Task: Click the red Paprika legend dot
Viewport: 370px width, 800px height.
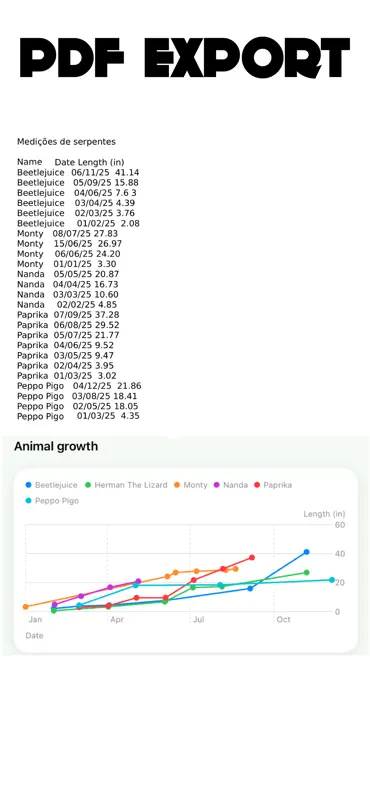Action: click(x=257, y=485)
